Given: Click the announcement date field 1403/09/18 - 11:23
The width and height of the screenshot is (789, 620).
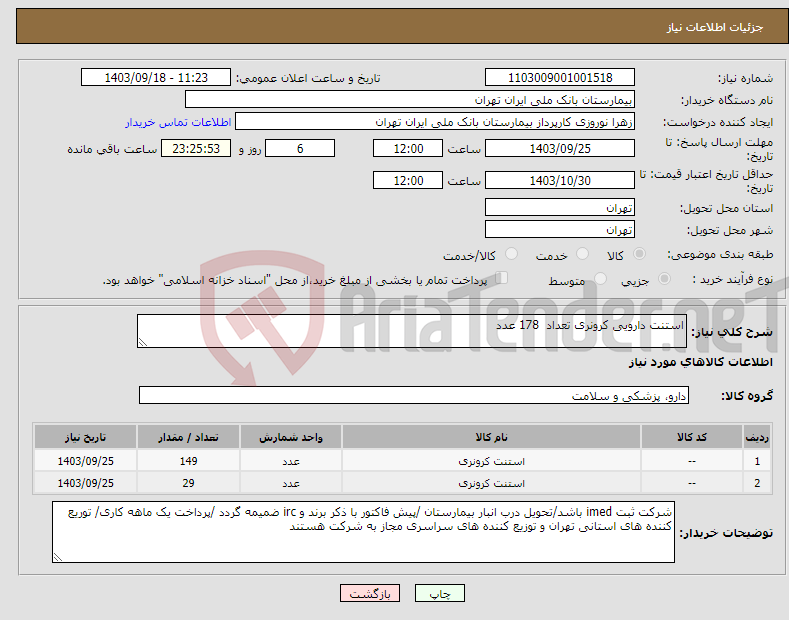Looking at the screenshot, I should tap(155, 78).
